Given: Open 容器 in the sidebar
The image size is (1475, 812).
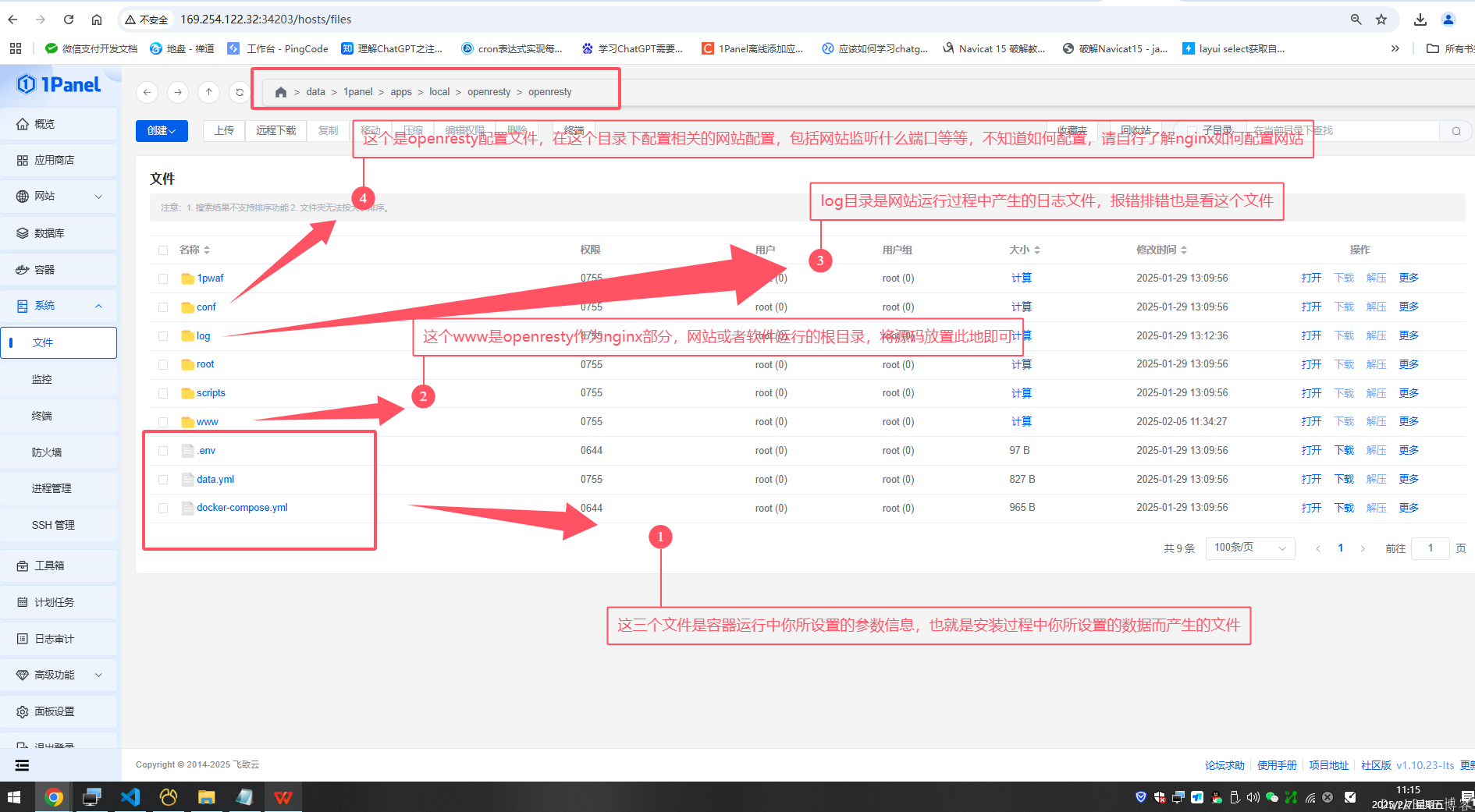Looking at the screenshot, I should click(x=59, y=270).
